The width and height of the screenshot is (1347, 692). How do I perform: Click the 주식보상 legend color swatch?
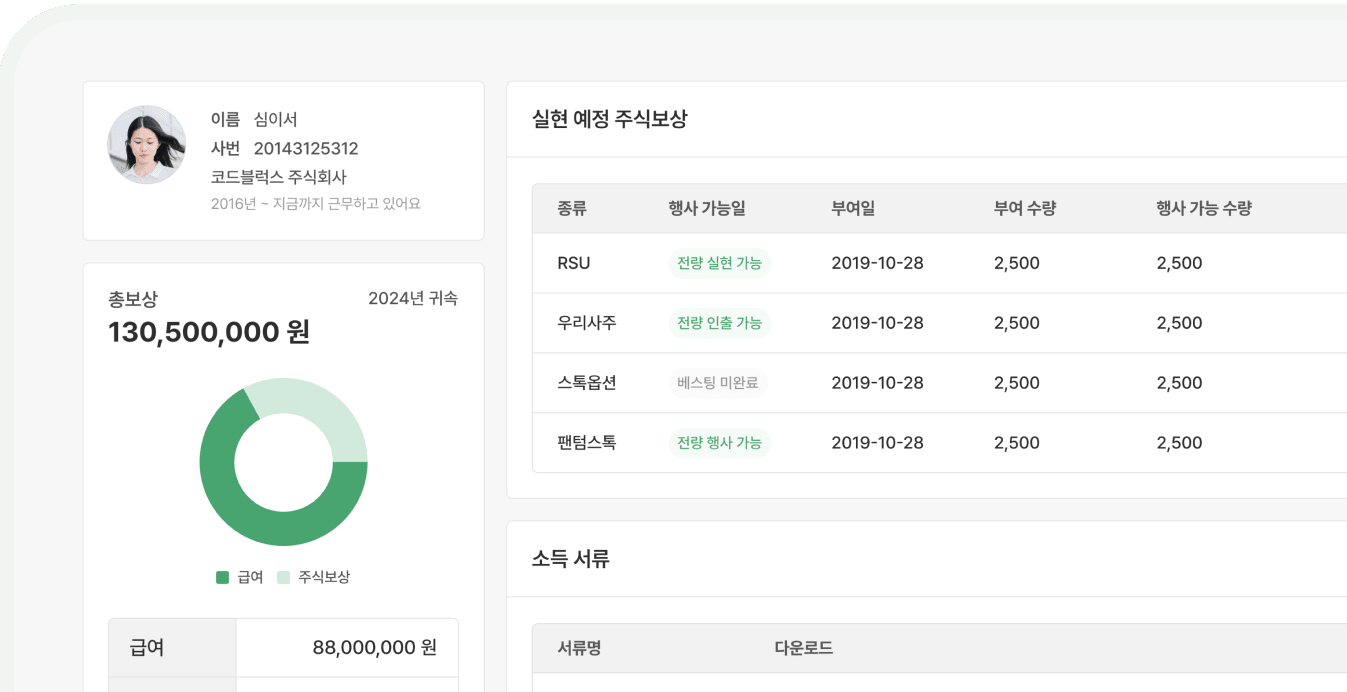(283, 577)
